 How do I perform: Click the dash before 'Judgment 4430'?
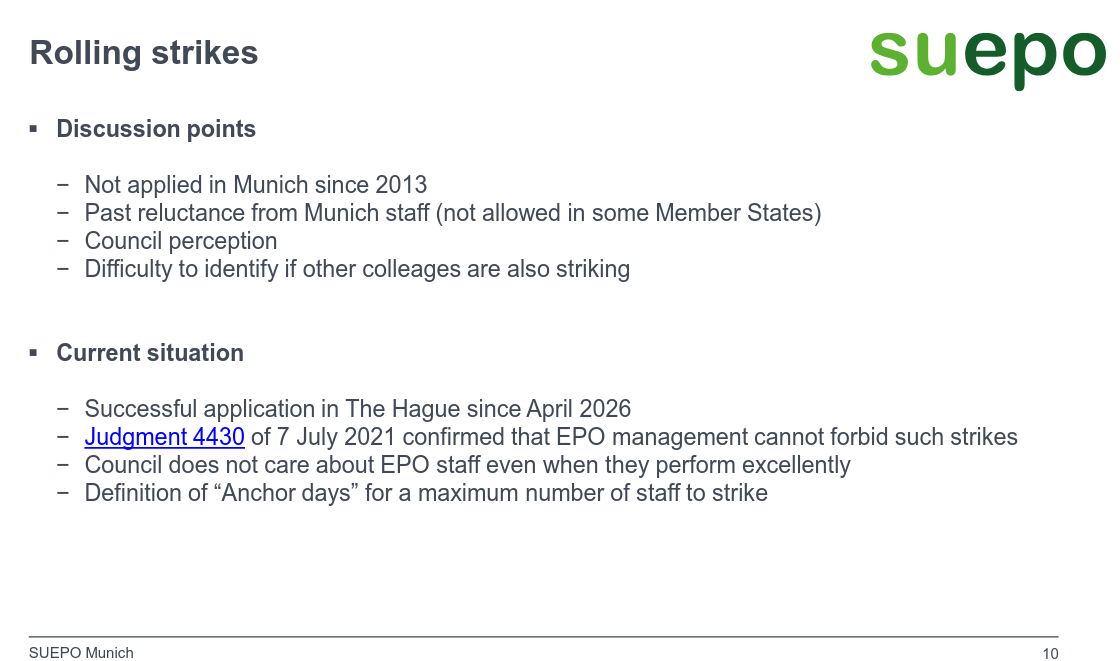click(63, 437)
